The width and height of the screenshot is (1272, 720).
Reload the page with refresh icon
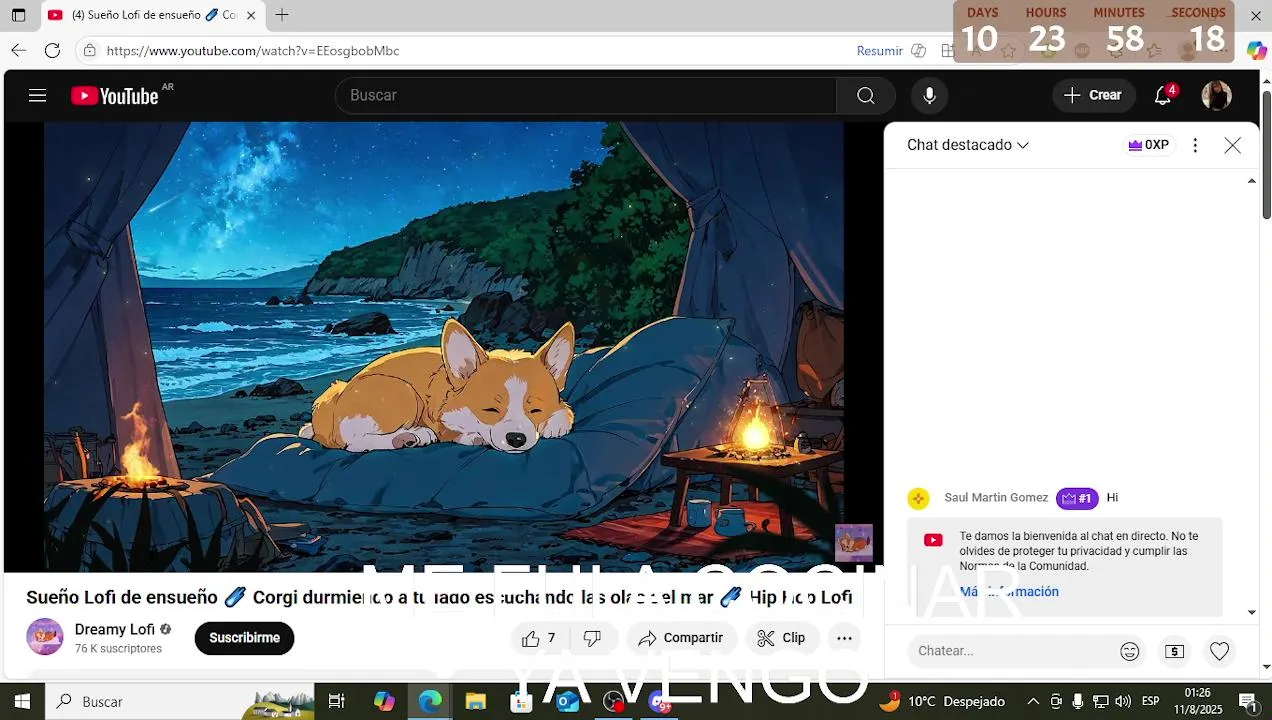click(53, 51)
